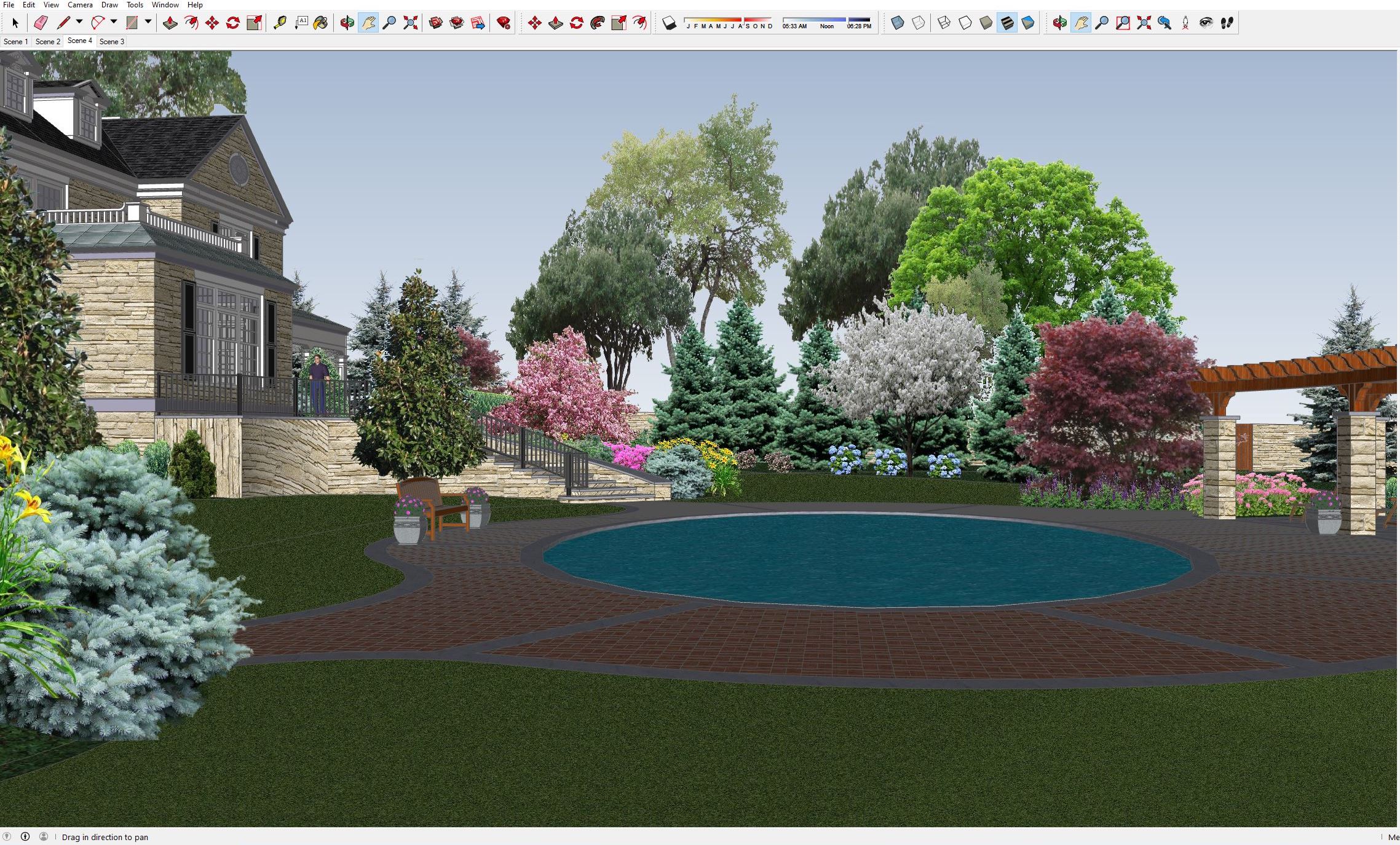1400x845 pixels.
Task: Open the Extension Manager ruby gear icon
Action: point(504,23)
